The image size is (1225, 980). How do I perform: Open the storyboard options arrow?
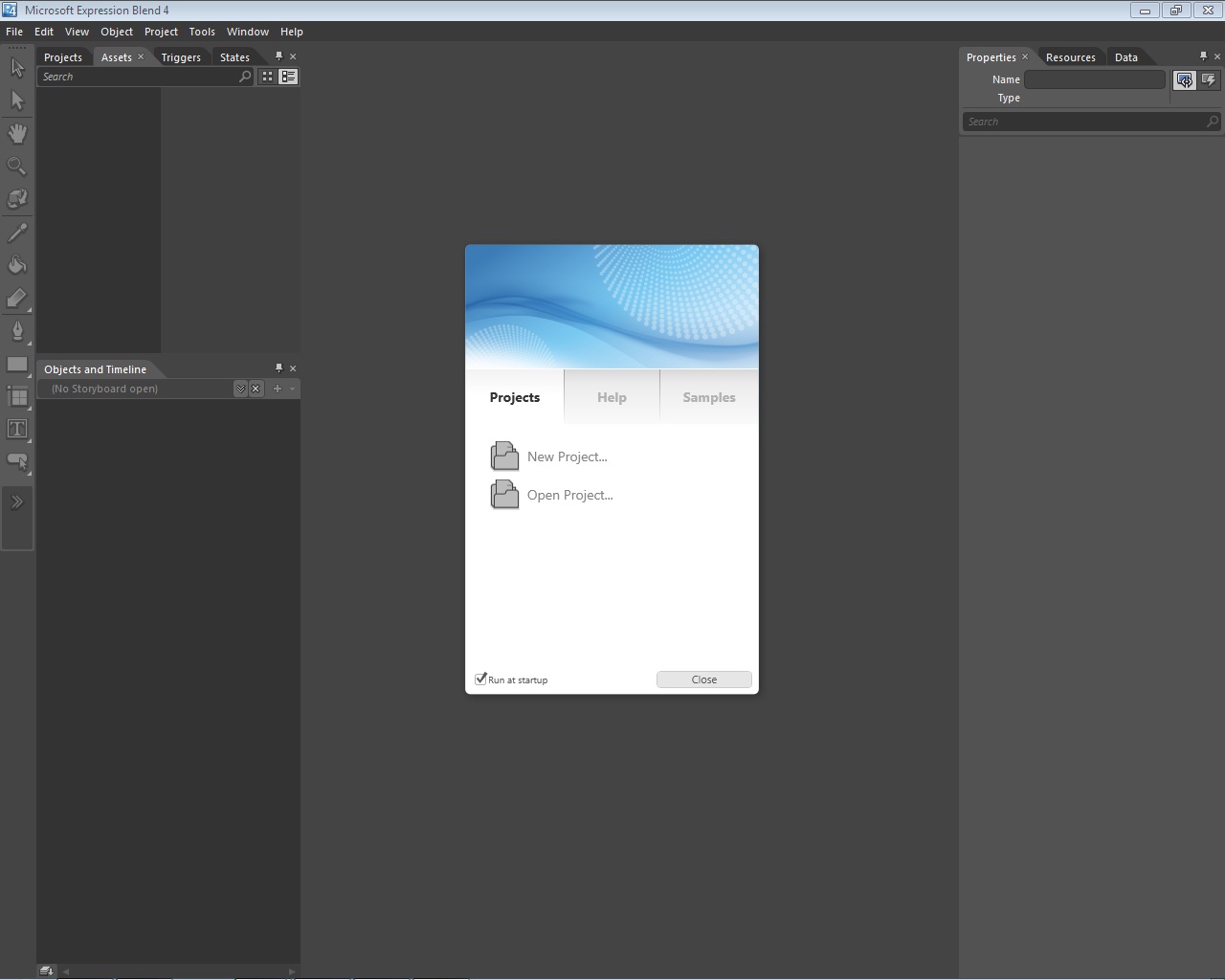[x=293, y=389]
